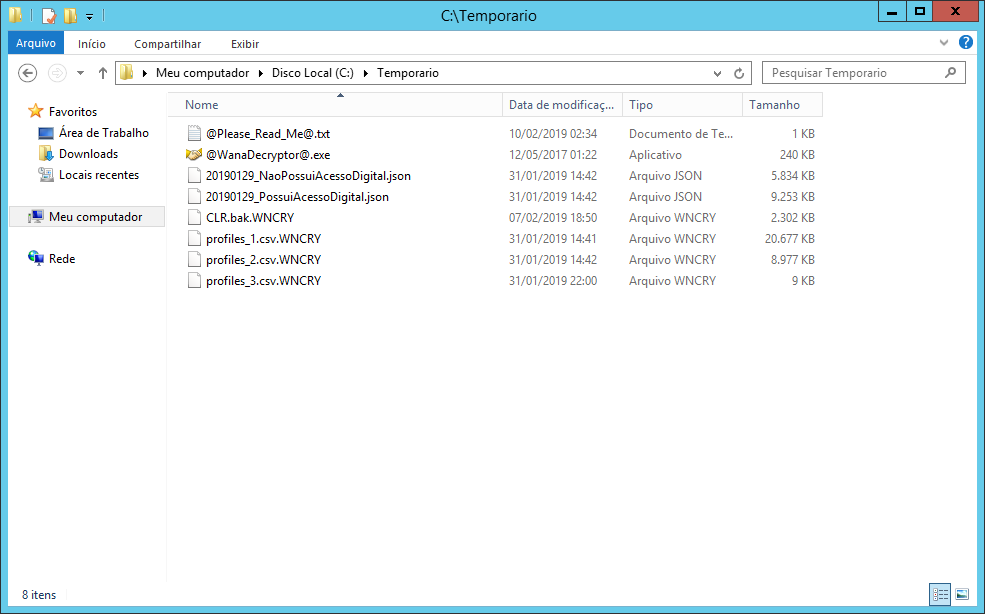985x614 pixels.
Task: Open the Arquivo menu
Action: [x=36, y=44]
